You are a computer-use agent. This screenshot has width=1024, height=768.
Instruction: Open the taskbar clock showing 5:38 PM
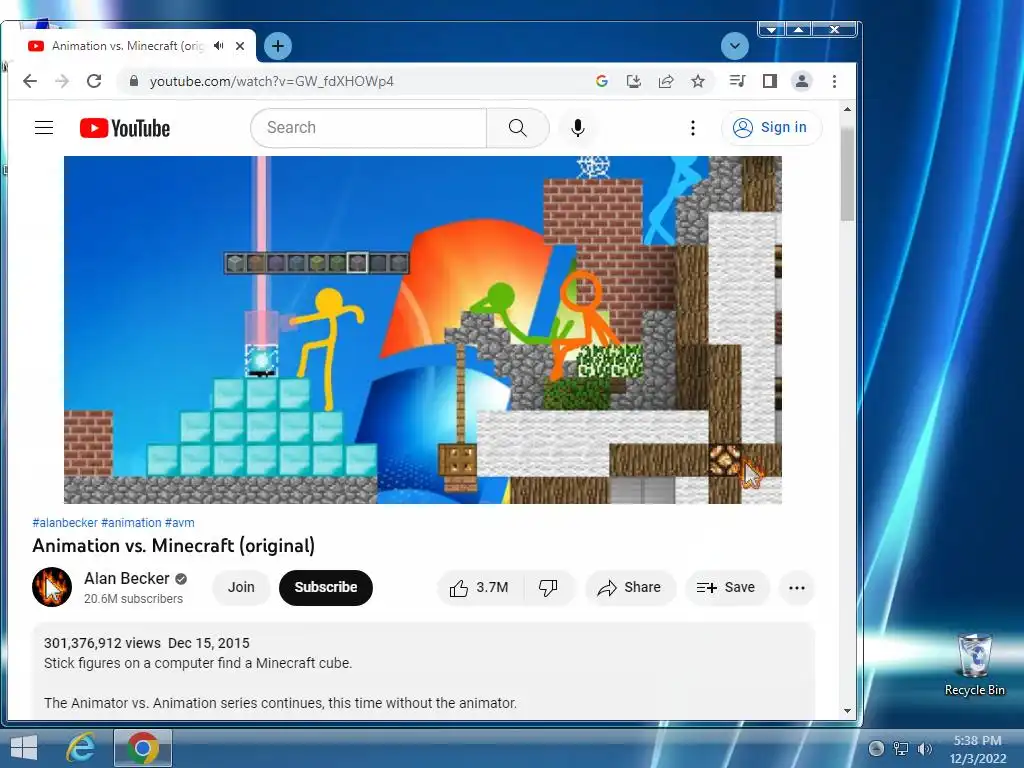pyautogui.click(x=978, y=749)
